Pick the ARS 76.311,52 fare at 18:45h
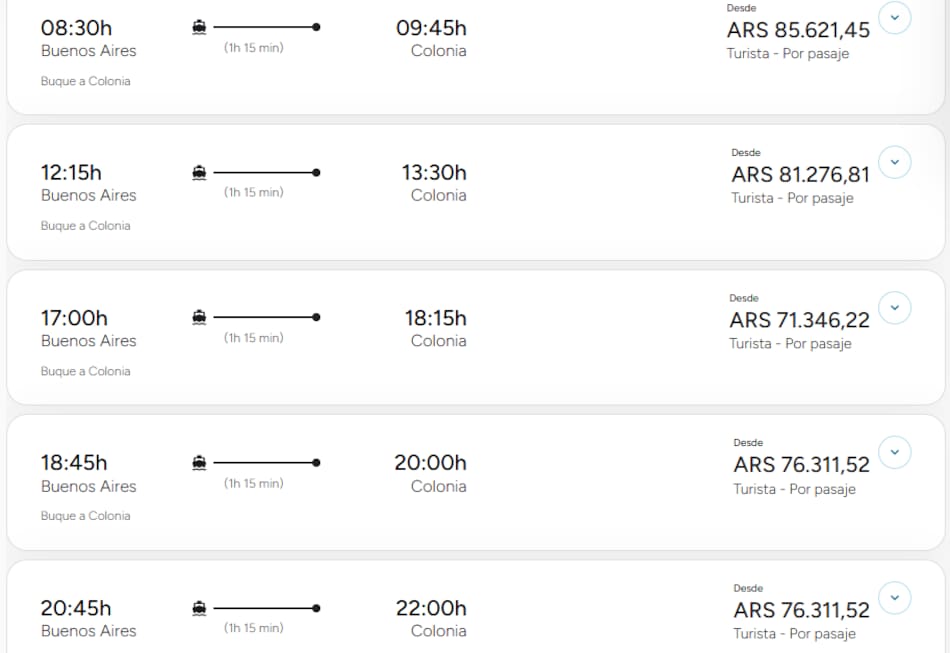The width and height of the screenshot is (950, 653). click(x=801, y=465)
